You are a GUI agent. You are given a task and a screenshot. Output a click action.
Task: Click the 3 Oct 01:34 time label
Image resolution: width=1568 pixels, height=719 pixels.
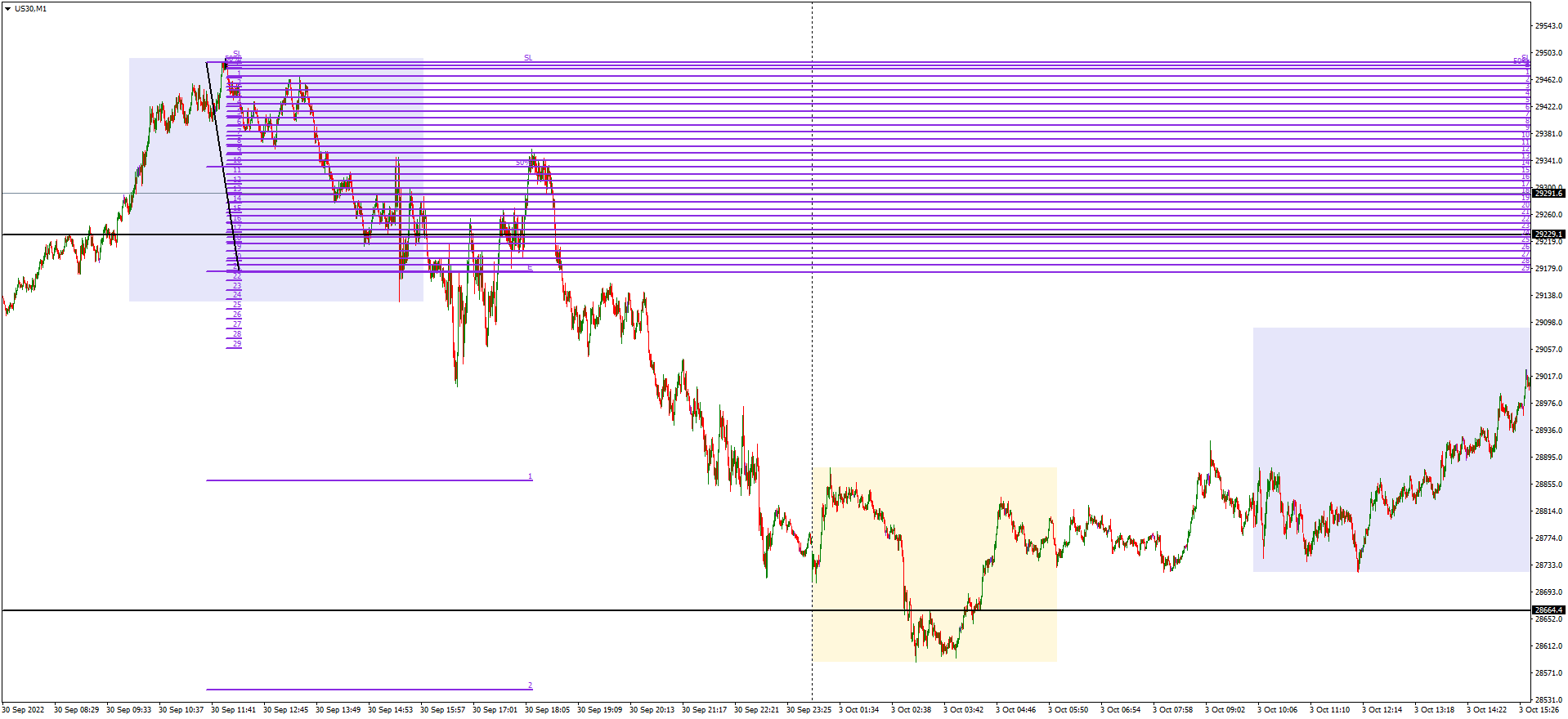coord(858,710)
